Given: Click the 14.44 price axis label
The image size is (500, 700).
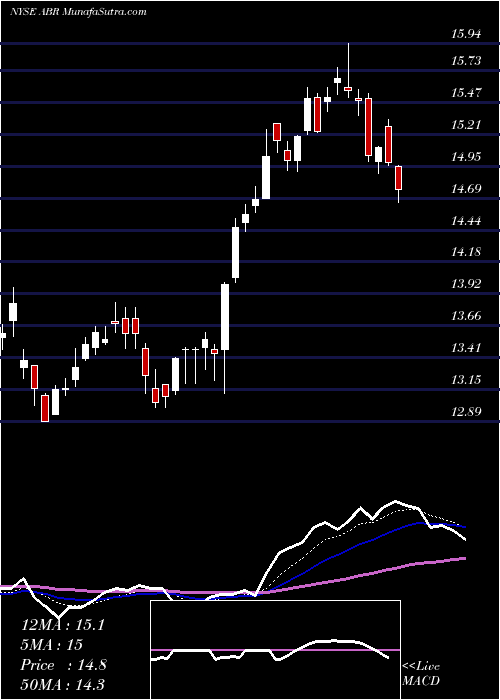Looking at the screenshot, I should tap(466, 221).
